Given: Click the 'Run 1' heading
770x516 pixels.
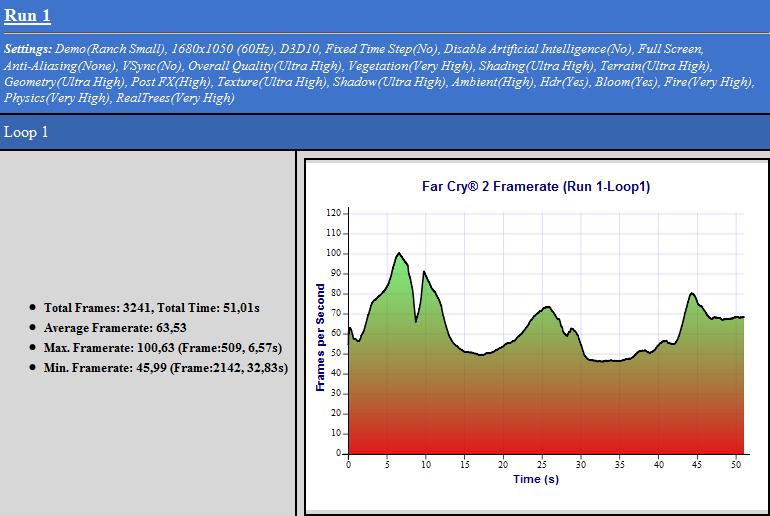Looking at the screenshot, I should click(27, 15).
